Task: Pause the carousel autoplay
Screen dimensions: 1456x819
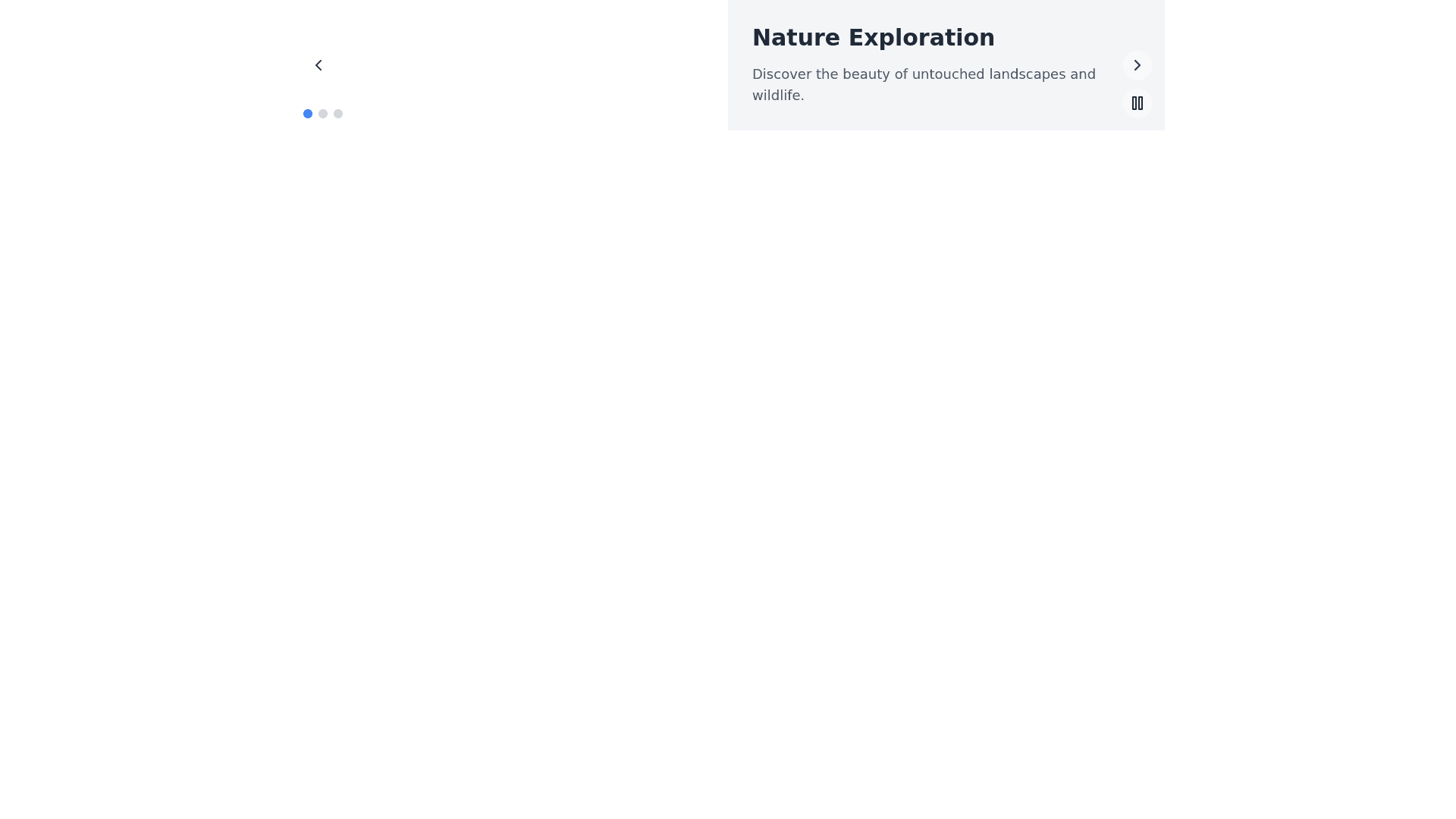Action: click(x=1137, y=103)
